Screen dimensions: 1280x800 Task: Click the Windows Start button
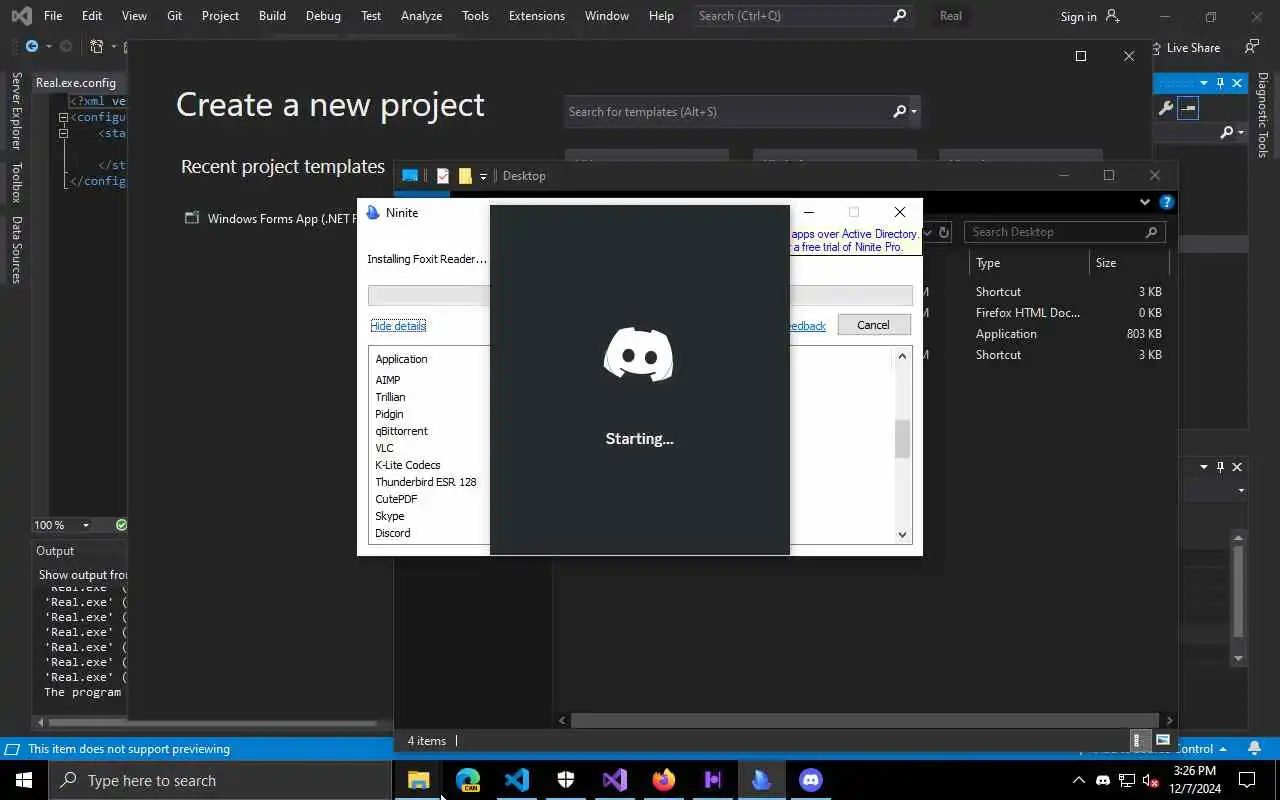[x=24, y=780]
